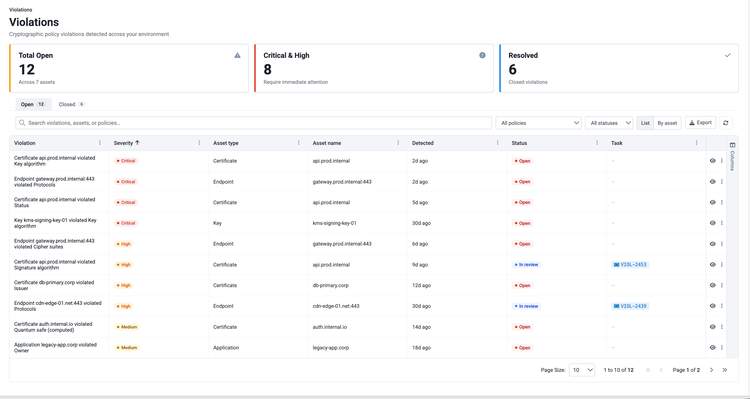Sort by Severity column header
Screen dimensions: 750x399
(x=127, y=143)
